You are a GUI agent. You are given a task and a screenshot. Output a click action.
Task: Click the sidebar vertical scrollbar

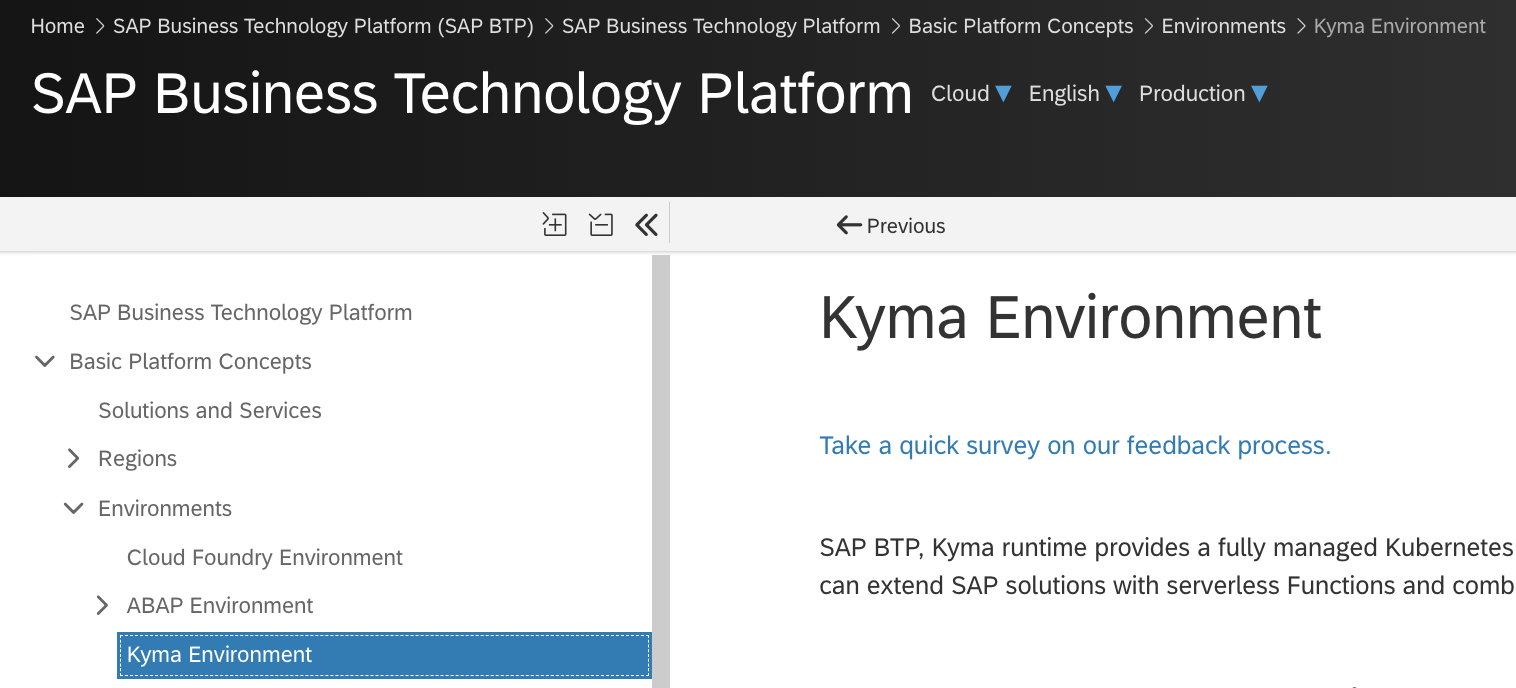click(x=660, y=470)
